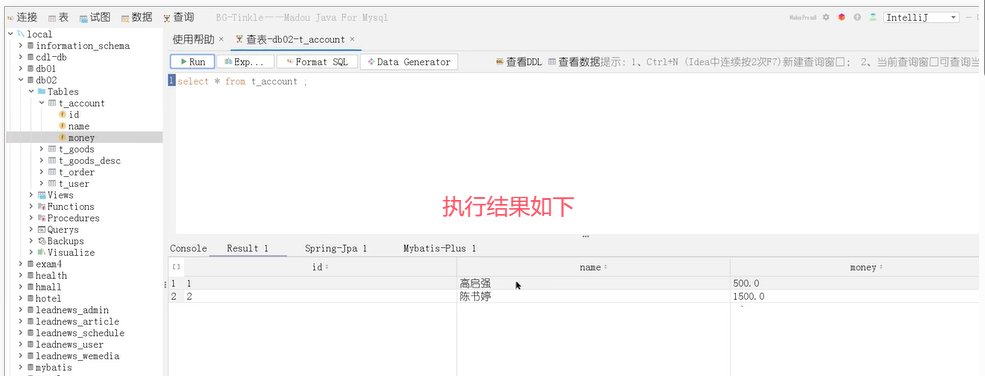985x376 pixels.
Task: Open the user profile avatar icon
Action: (x=873, y=18)
